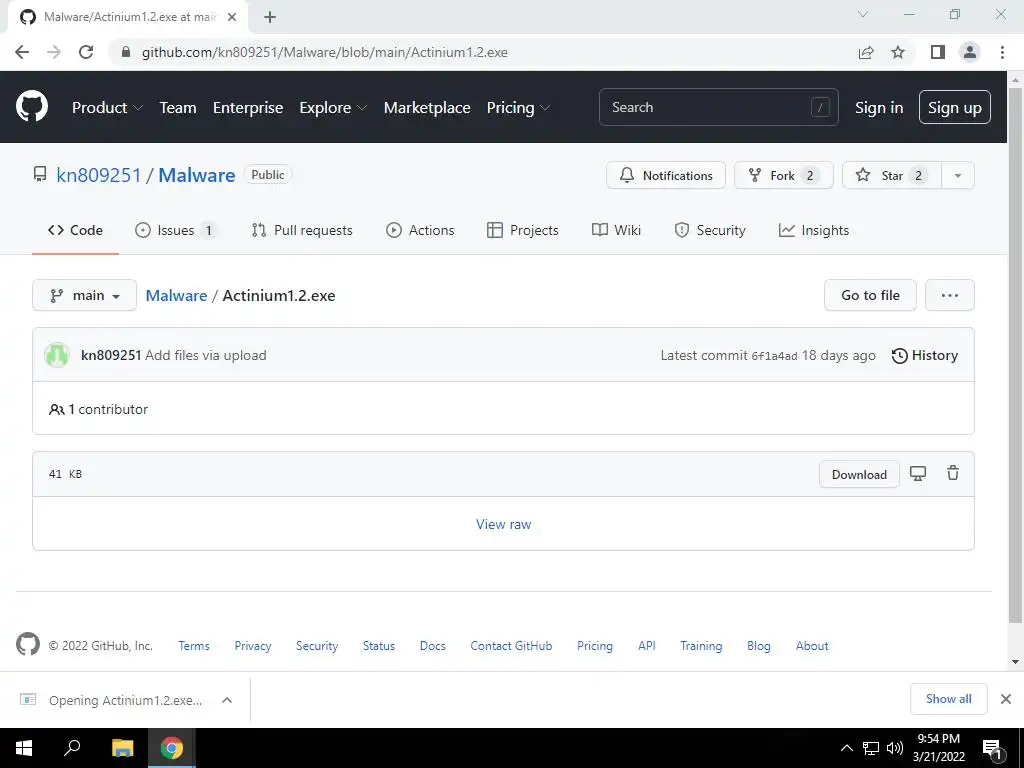This screenshot has height=768, width=1024.
Task: Click the View raw link
Action: 504,524
